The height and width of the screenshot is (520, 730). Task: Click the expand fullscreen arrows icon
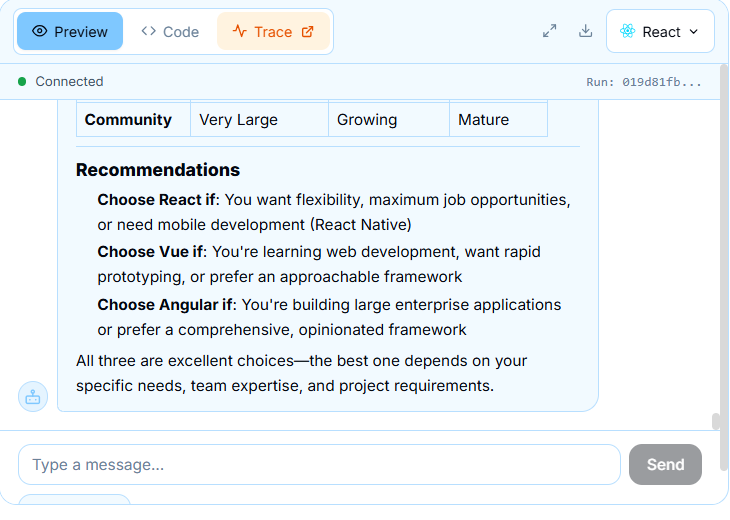coord(550,31)
